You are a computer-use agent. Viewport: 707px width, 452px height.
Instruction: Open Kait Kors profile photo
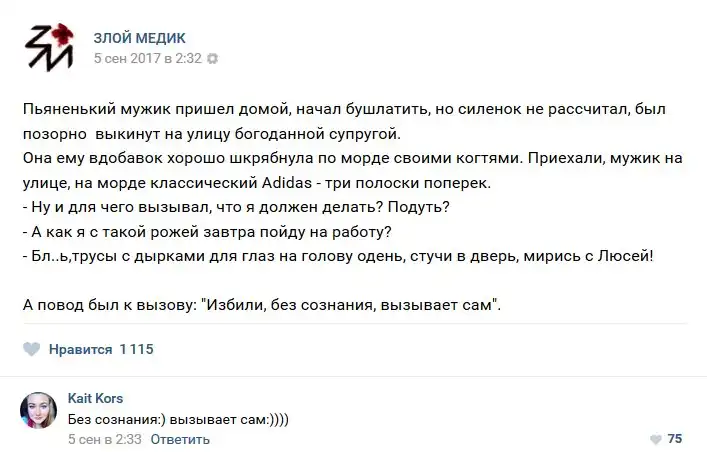[38, 411]
